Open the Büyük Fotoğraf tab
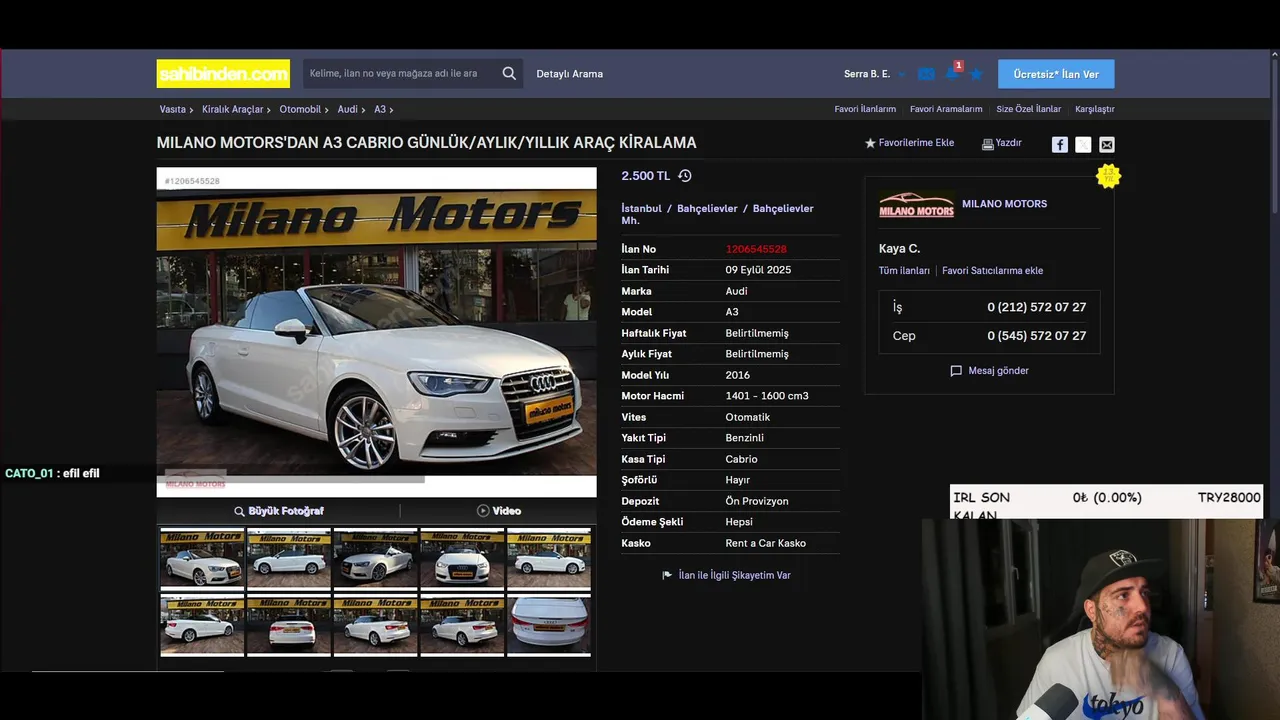The image size is (1280, 720). [x=278, y=511]
